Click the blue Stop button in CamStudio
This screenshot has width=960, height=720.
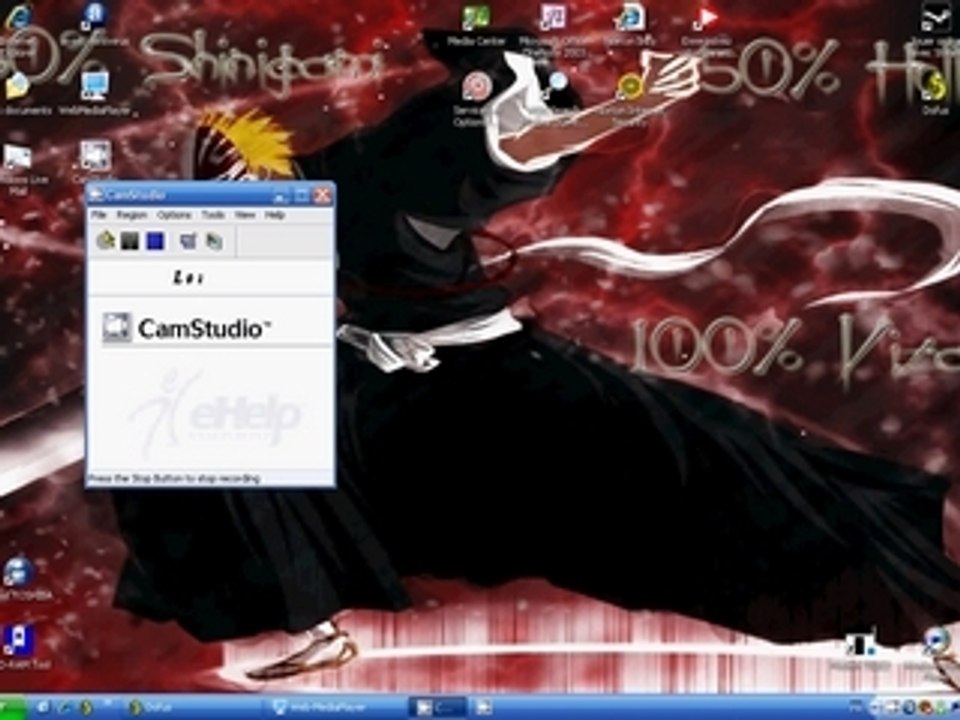[x=155, y=241]
